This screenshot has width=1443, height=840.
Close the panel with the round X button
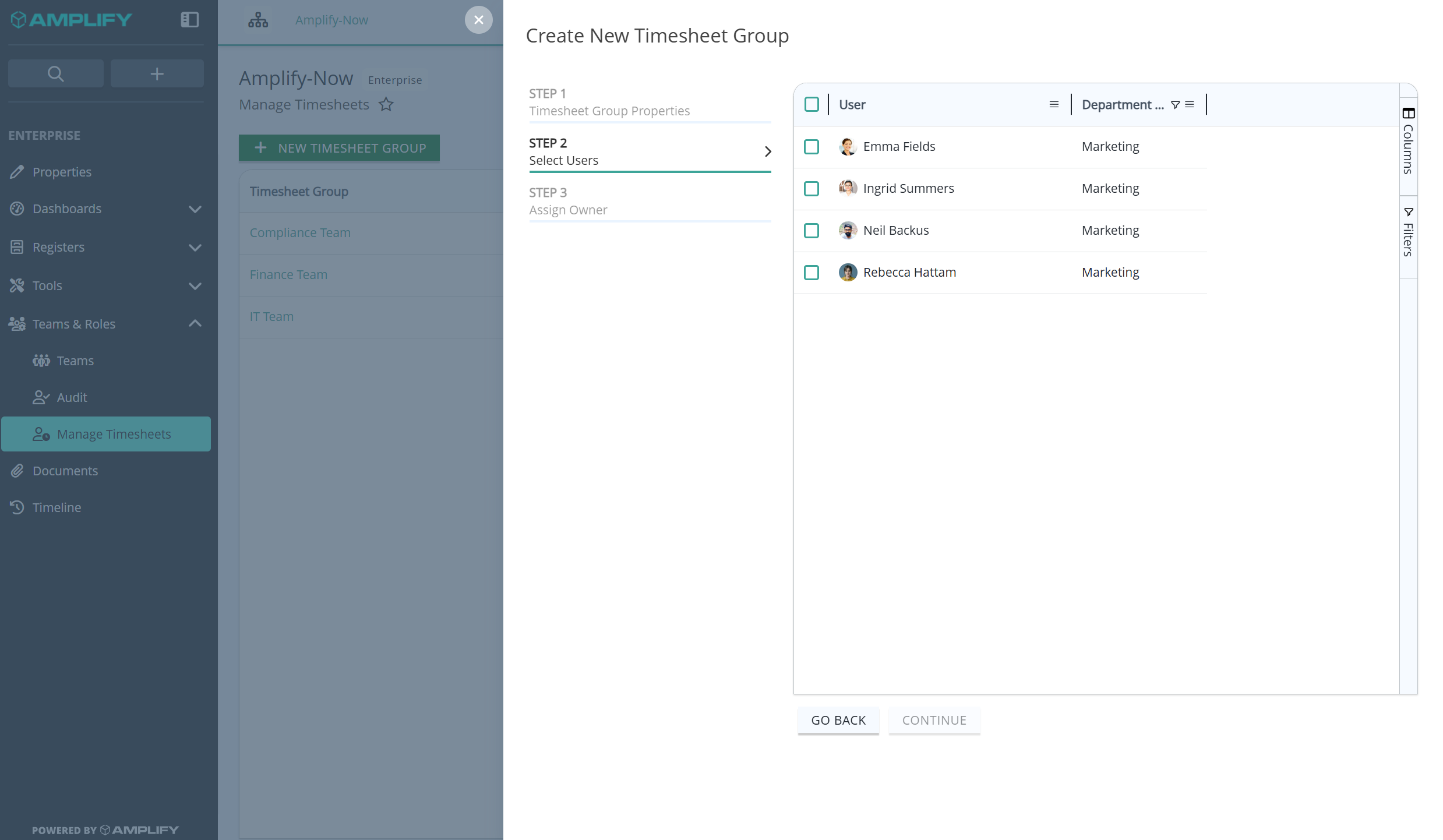tap(478, 20)
